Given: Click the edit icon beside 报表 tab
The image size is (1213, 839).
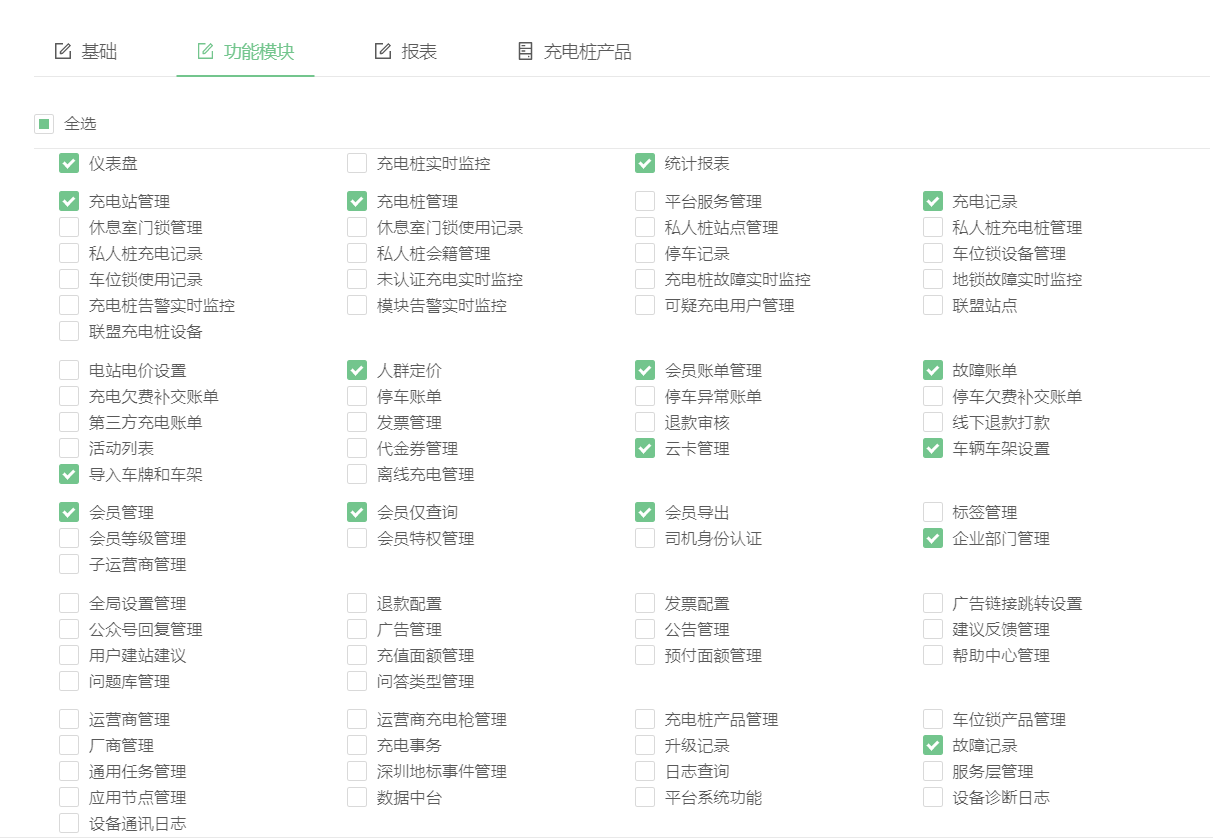Looking at the screenshot, I should click(381, 51).
